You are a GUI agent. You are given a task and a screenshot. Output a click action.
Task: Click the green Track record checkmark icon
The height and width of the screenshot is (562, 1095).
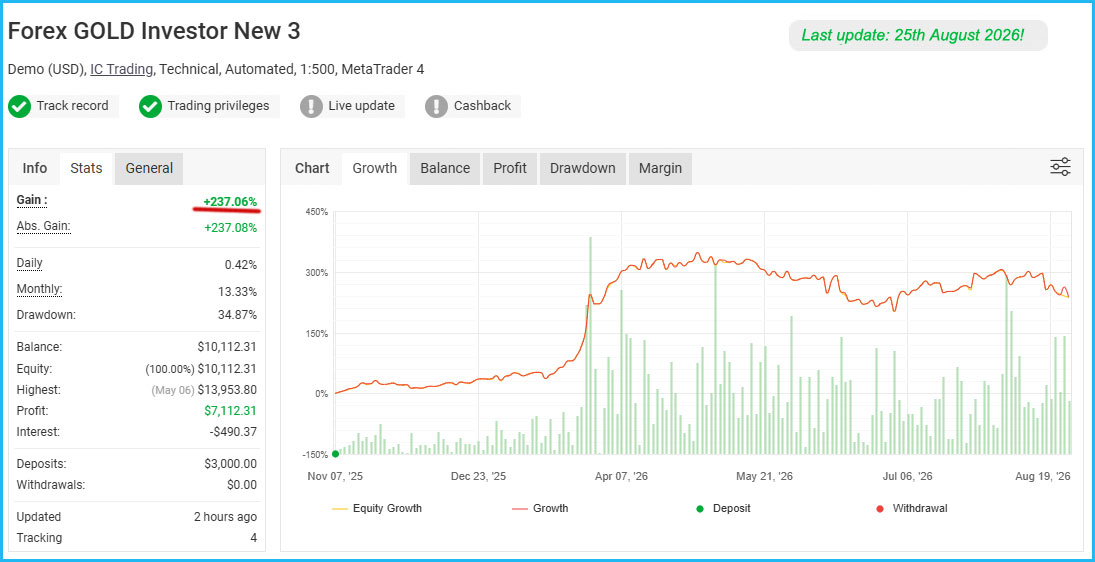[20, 107]
